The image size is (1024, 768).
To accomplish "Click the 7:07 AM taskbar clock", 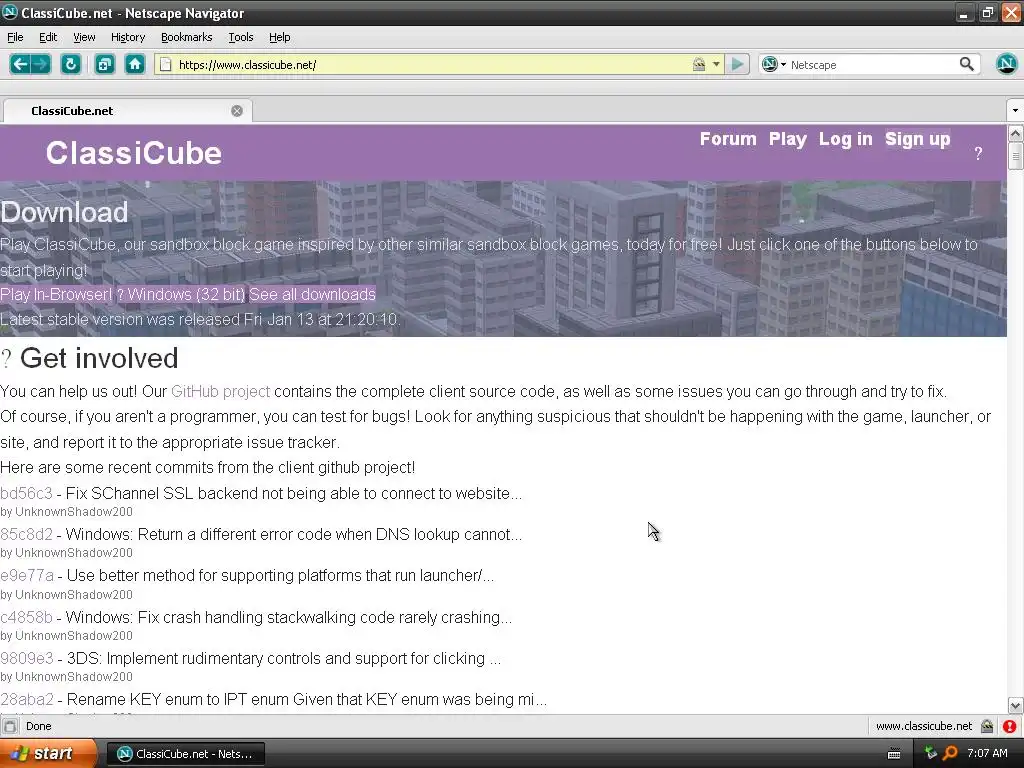I will tap(987, 754).
